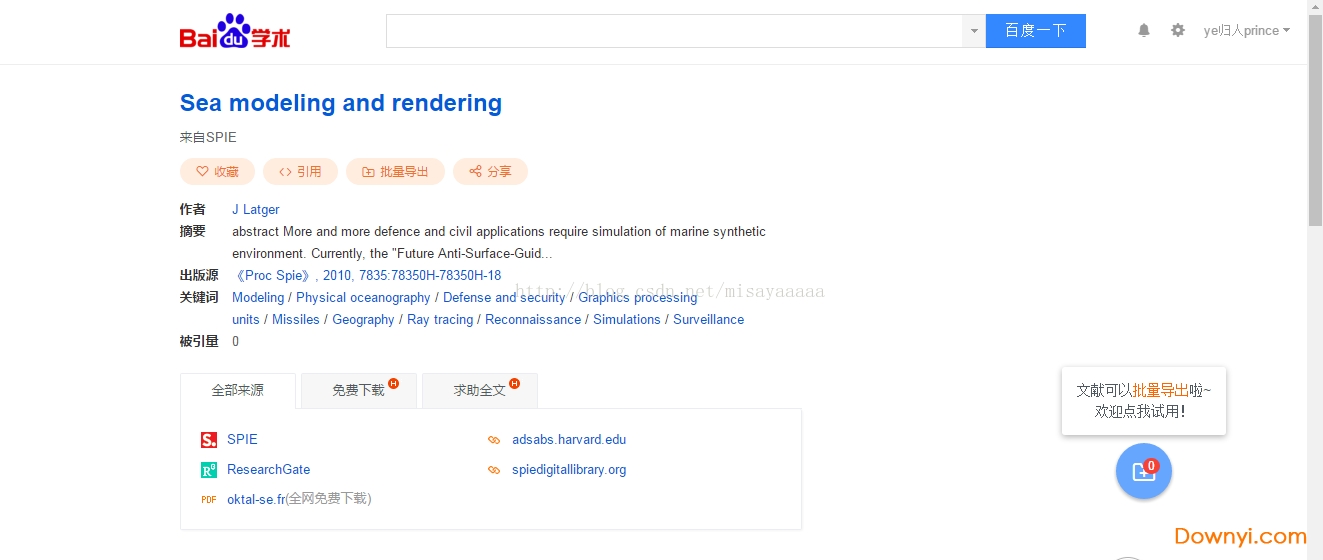Click the 引用 cite button

(x=300, y=172)
